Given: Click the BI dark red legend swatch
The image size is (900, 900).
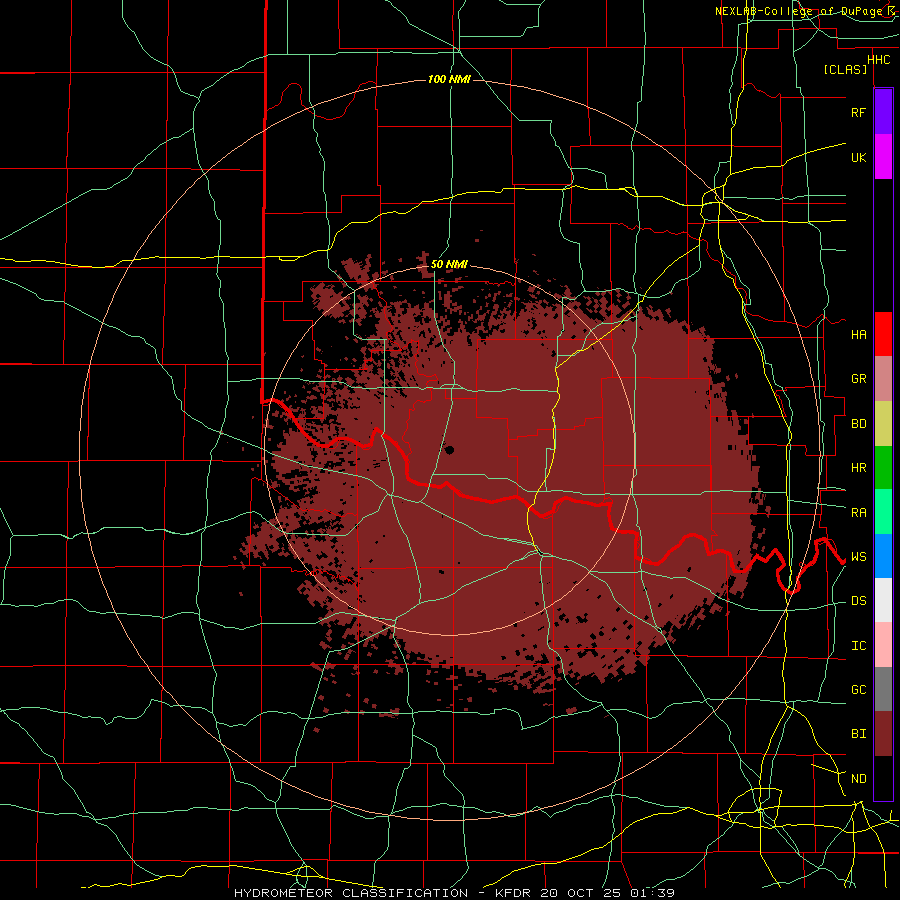Looking at the screenshot, I should point(883,734).
